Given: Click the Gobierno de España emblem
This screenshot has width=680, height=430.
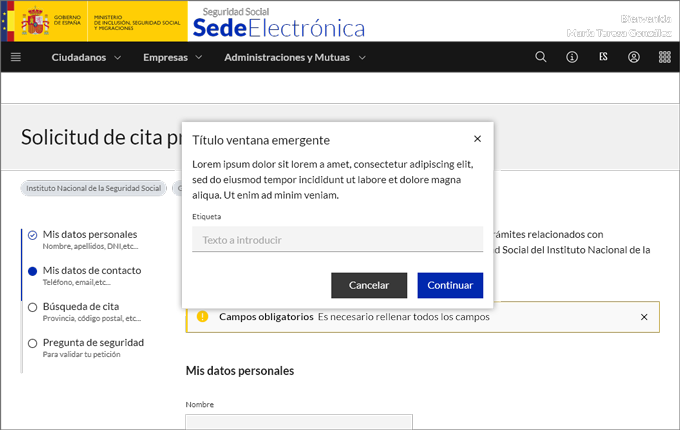Looking at the screenshot, I should point(35,20).
